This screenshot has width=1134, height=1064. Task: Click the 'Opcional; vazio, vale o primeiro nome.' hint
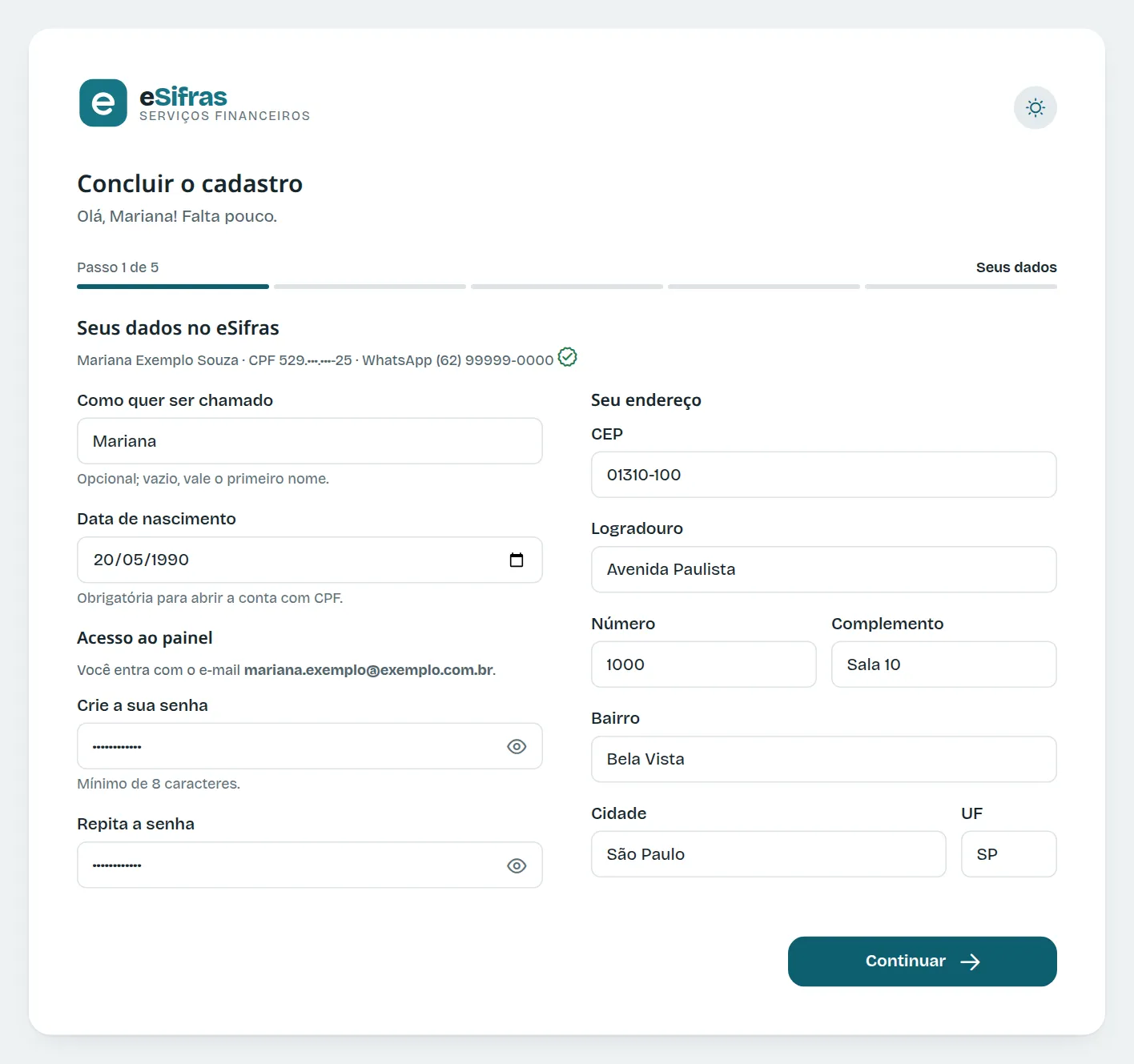pos(203,479)
